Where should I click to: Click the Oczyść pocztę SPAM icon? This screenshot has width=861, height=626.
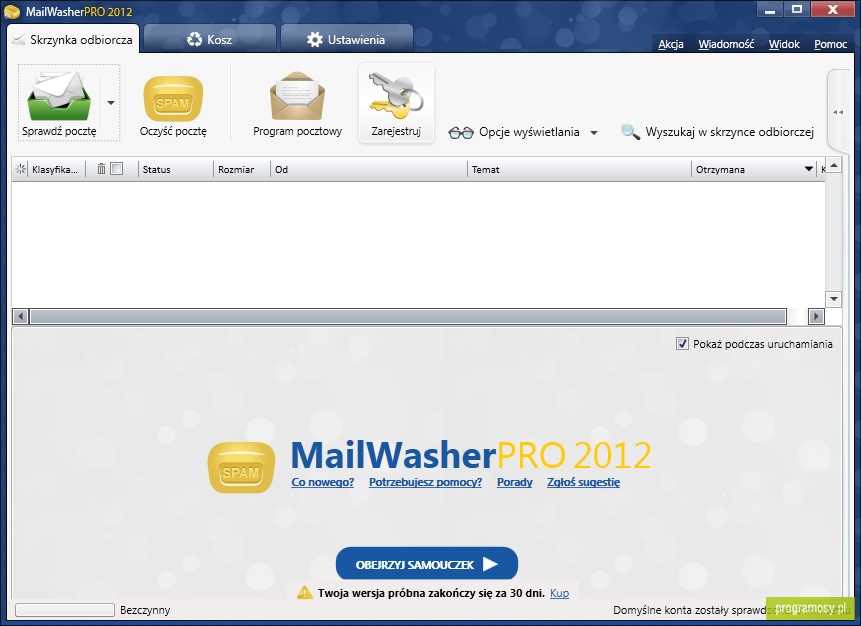173,99
